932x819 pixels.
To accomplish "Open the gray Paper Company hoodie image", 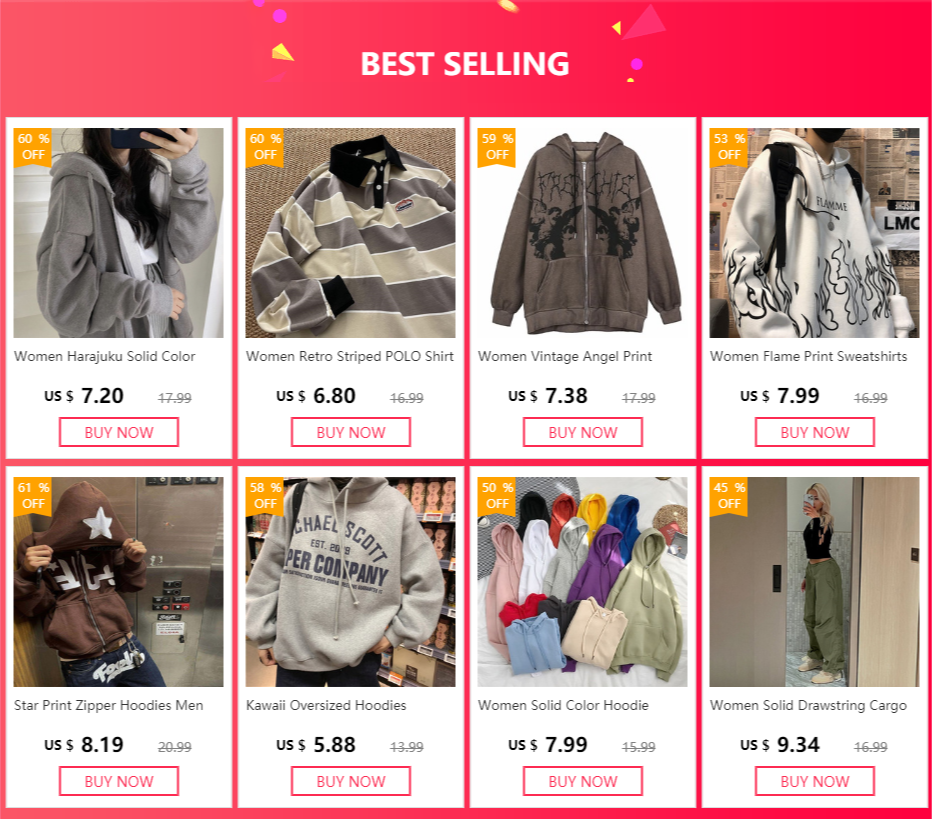I will point(351,582).
